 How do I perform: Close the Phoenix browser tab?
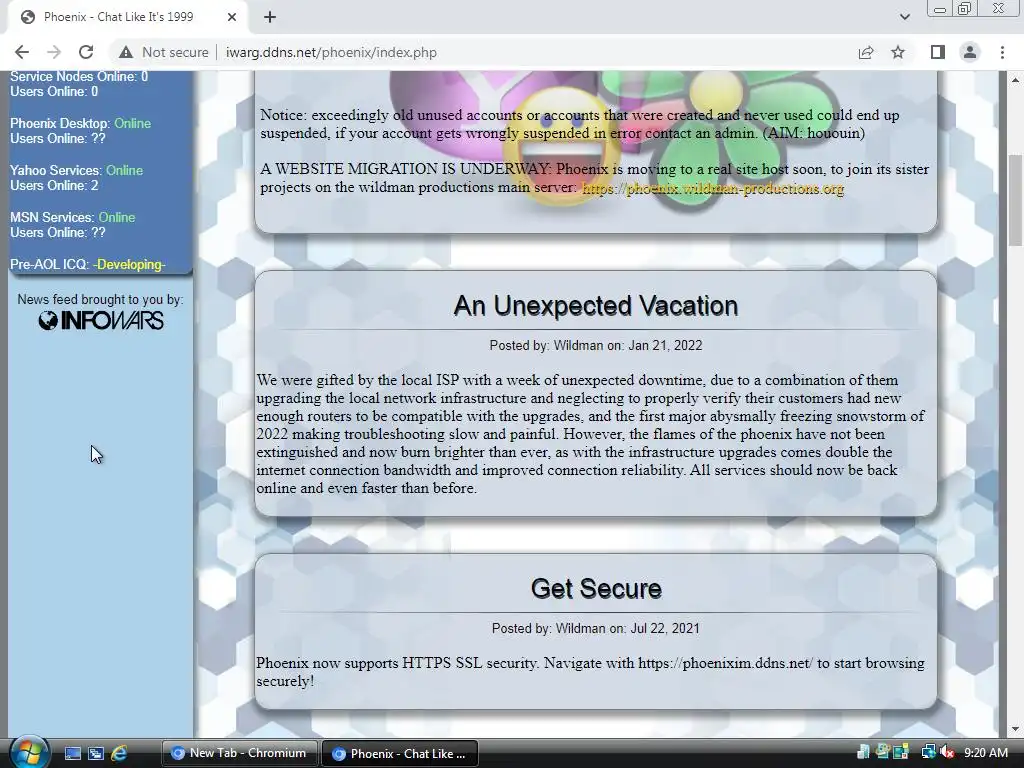pos(232,17)
